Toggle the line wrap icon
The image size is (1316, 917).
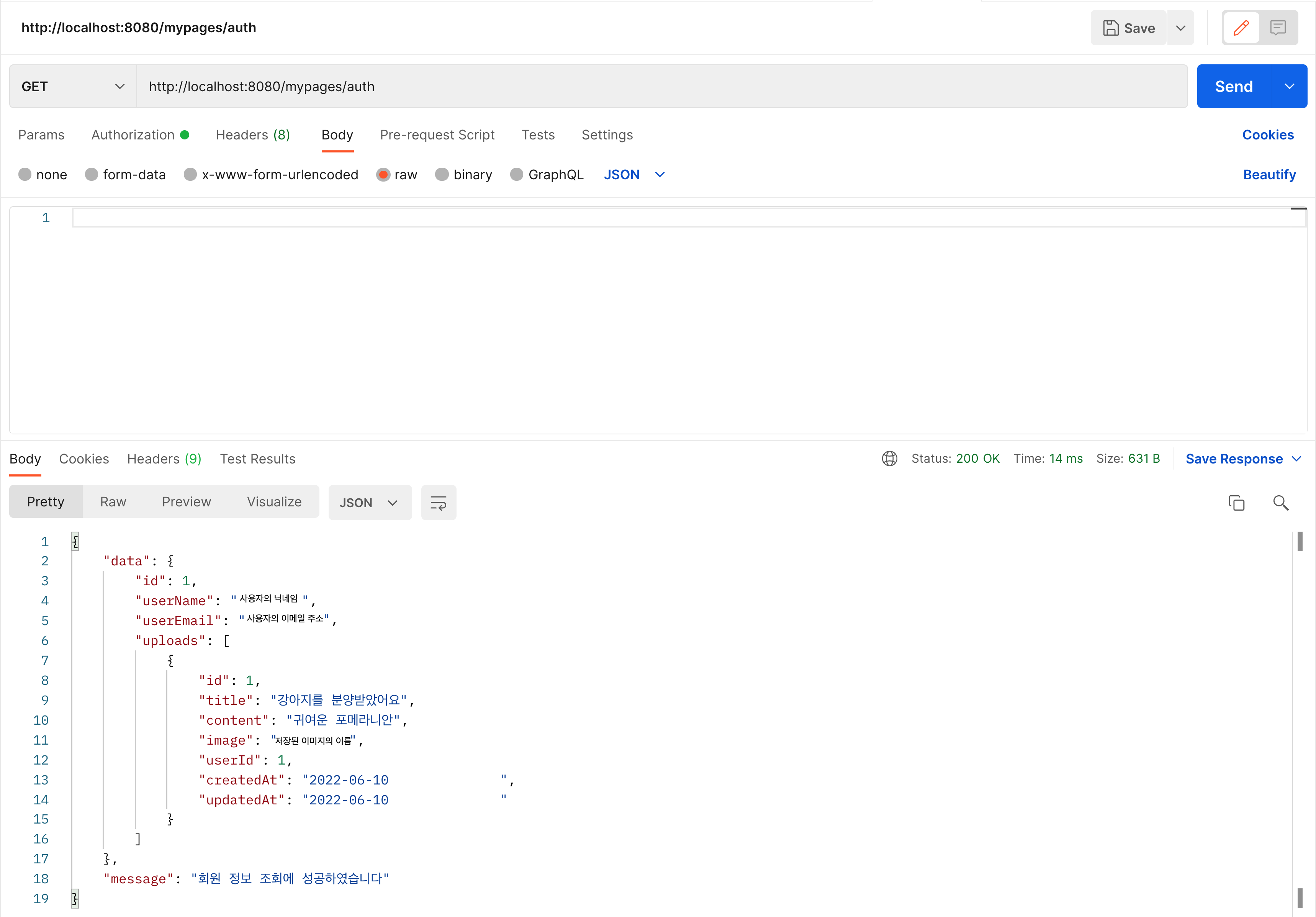click(439, 503)
